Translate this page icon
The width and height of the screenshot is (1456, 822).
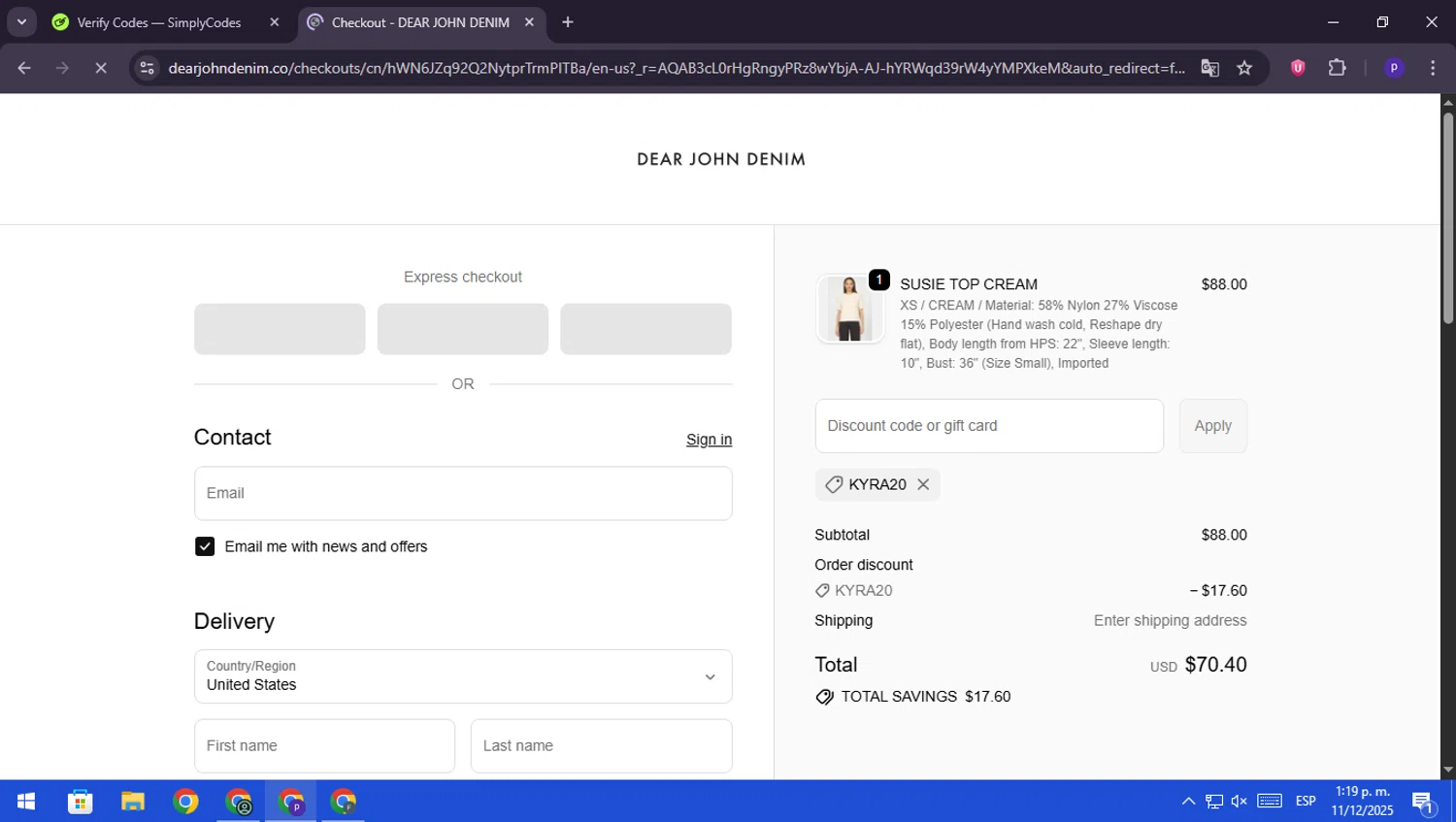coord(1209,68)
